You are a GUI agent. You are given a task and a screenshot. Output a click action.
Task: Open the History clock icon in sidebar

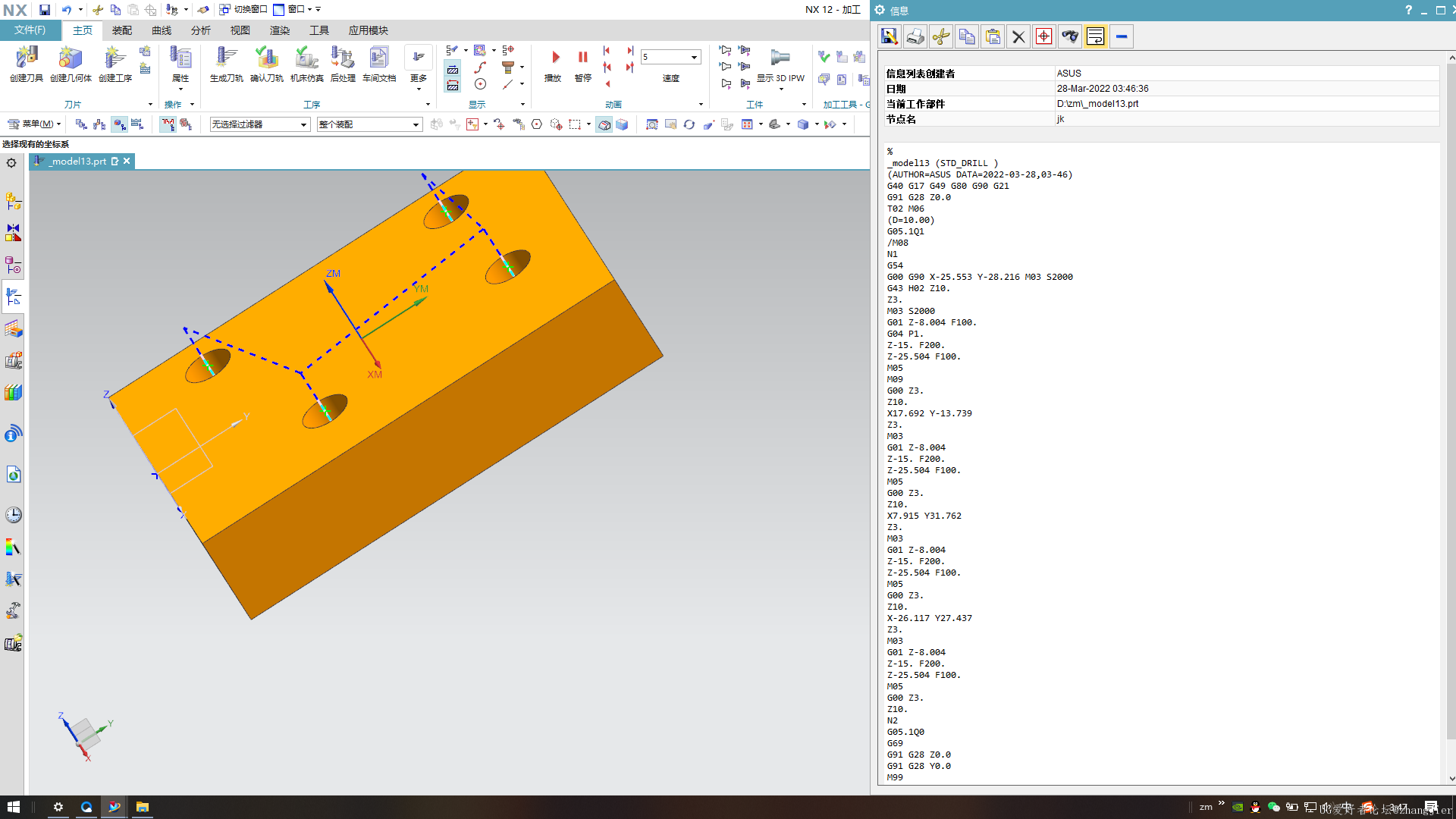coord(13,515)
